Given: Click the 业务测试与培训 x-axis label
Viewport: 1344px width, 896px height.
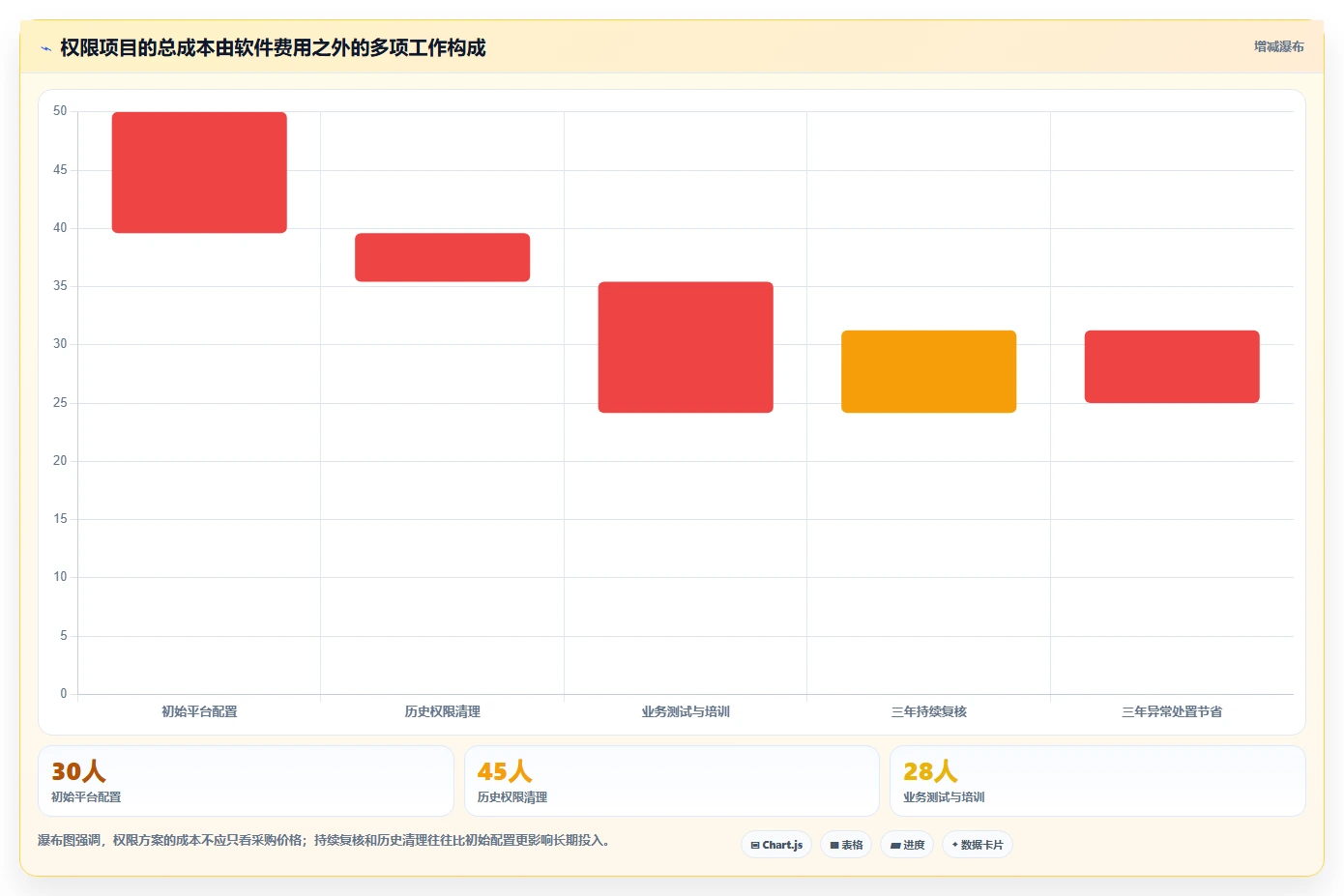Looking at the screenshot, I should pos(686,711).
